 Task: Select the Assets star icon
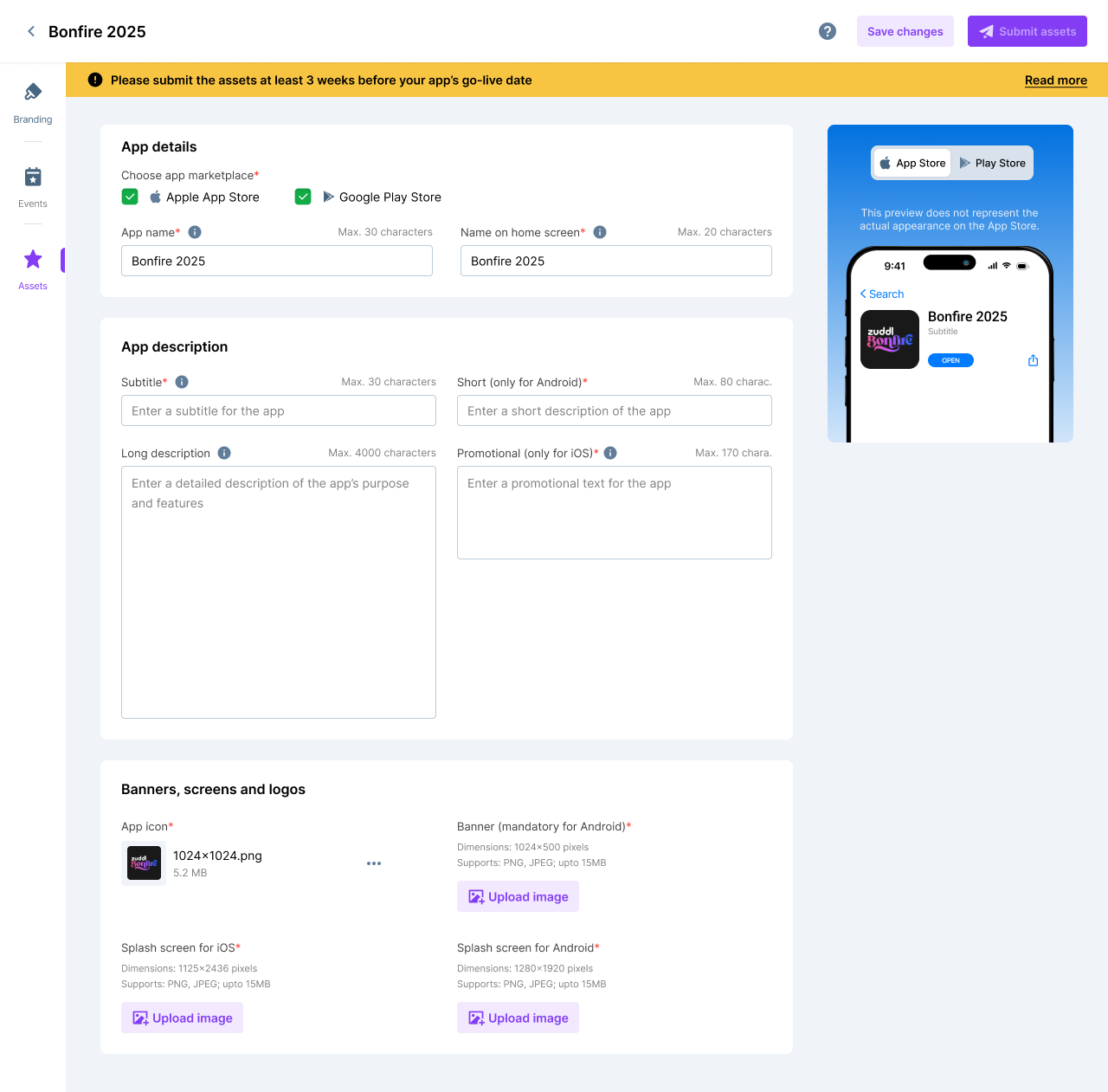tap(33, 259)
